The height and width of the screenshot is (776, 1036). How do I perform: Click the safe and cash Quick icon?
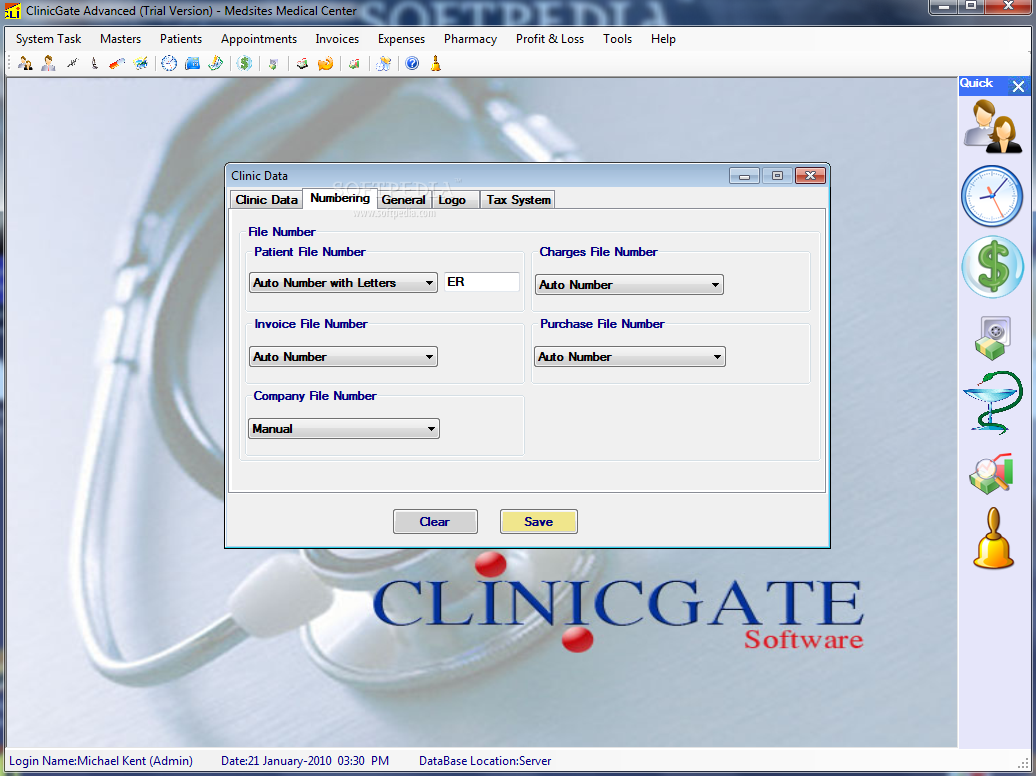pyautogui.click(x=992, y=338)
